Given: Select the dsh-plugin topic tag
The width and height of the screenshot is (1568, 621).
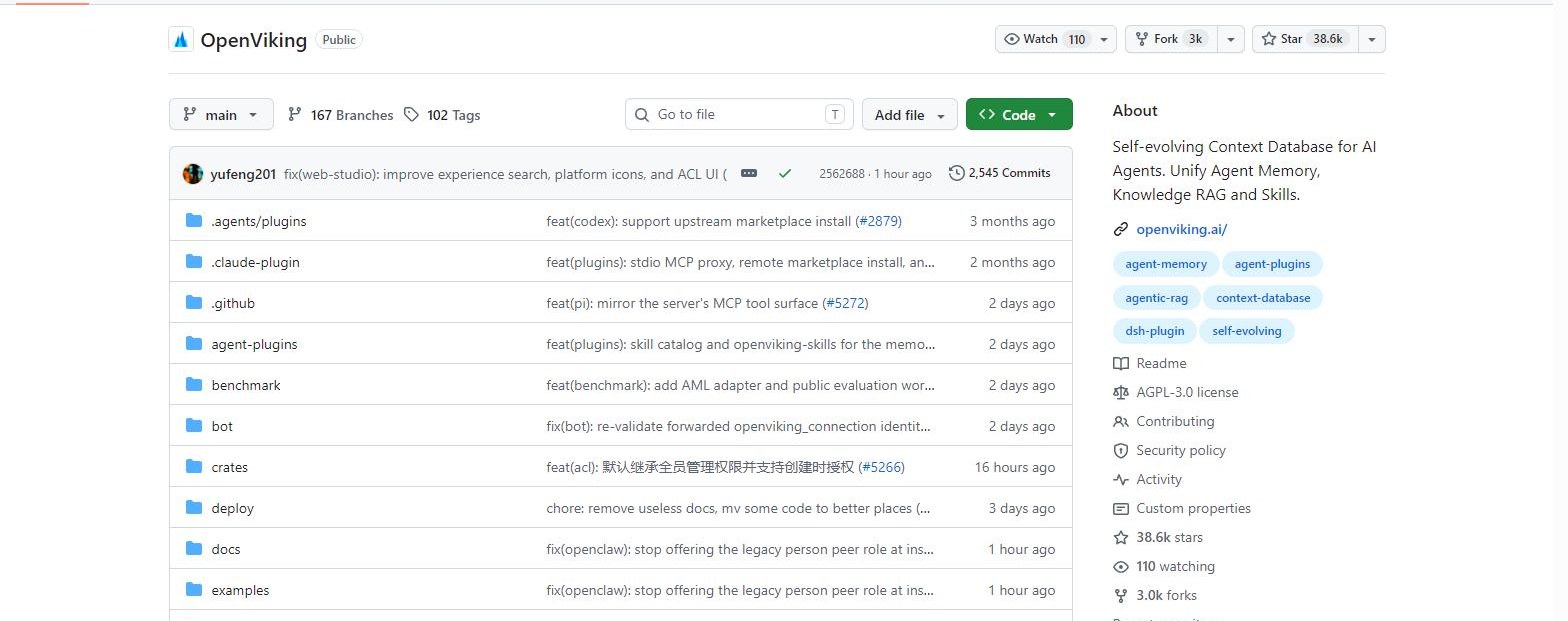Looking at the screenshot, I should tap(1155, 330).
